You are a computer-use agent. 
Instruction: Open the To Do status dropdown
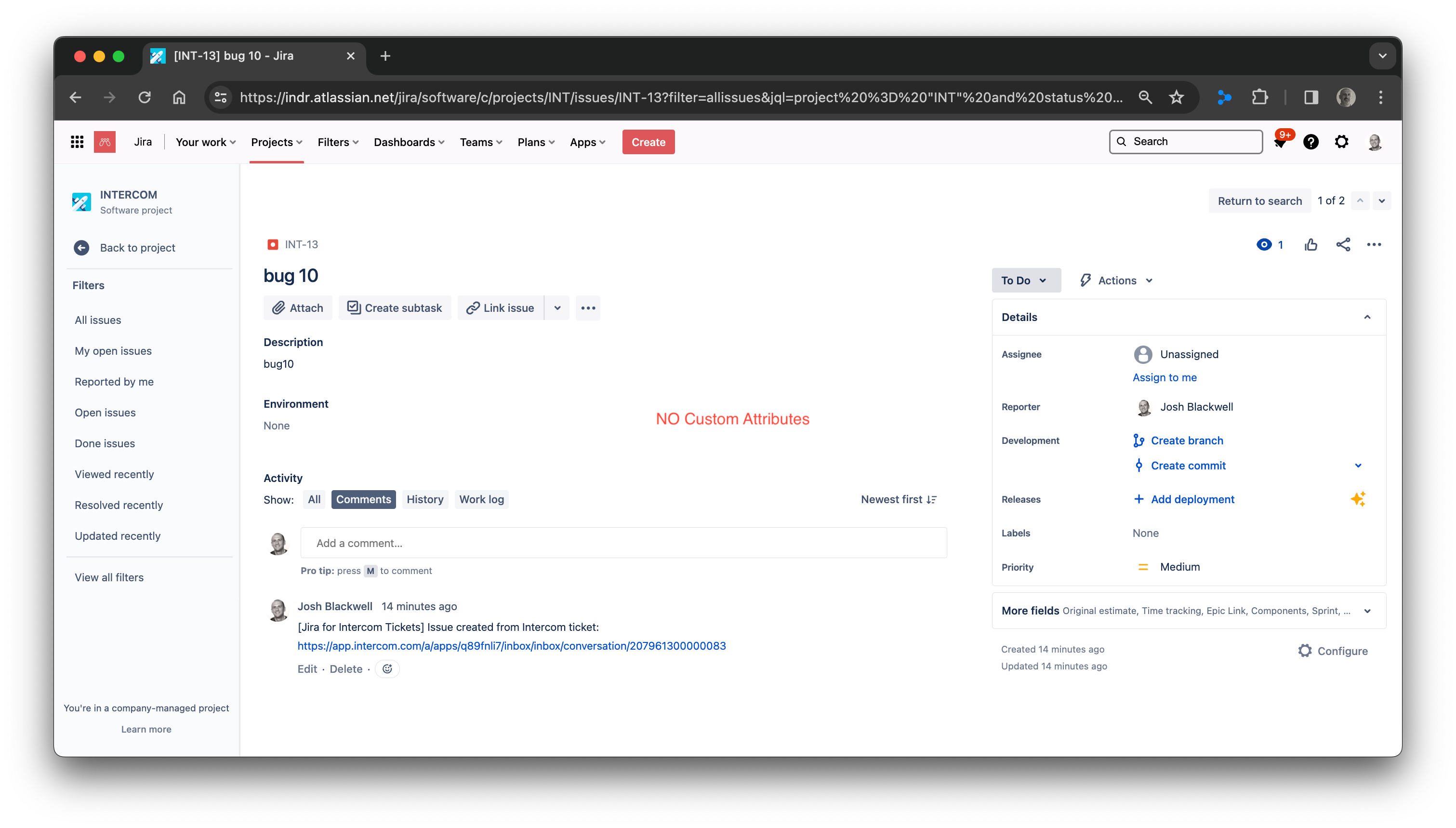pos(1026,280)
